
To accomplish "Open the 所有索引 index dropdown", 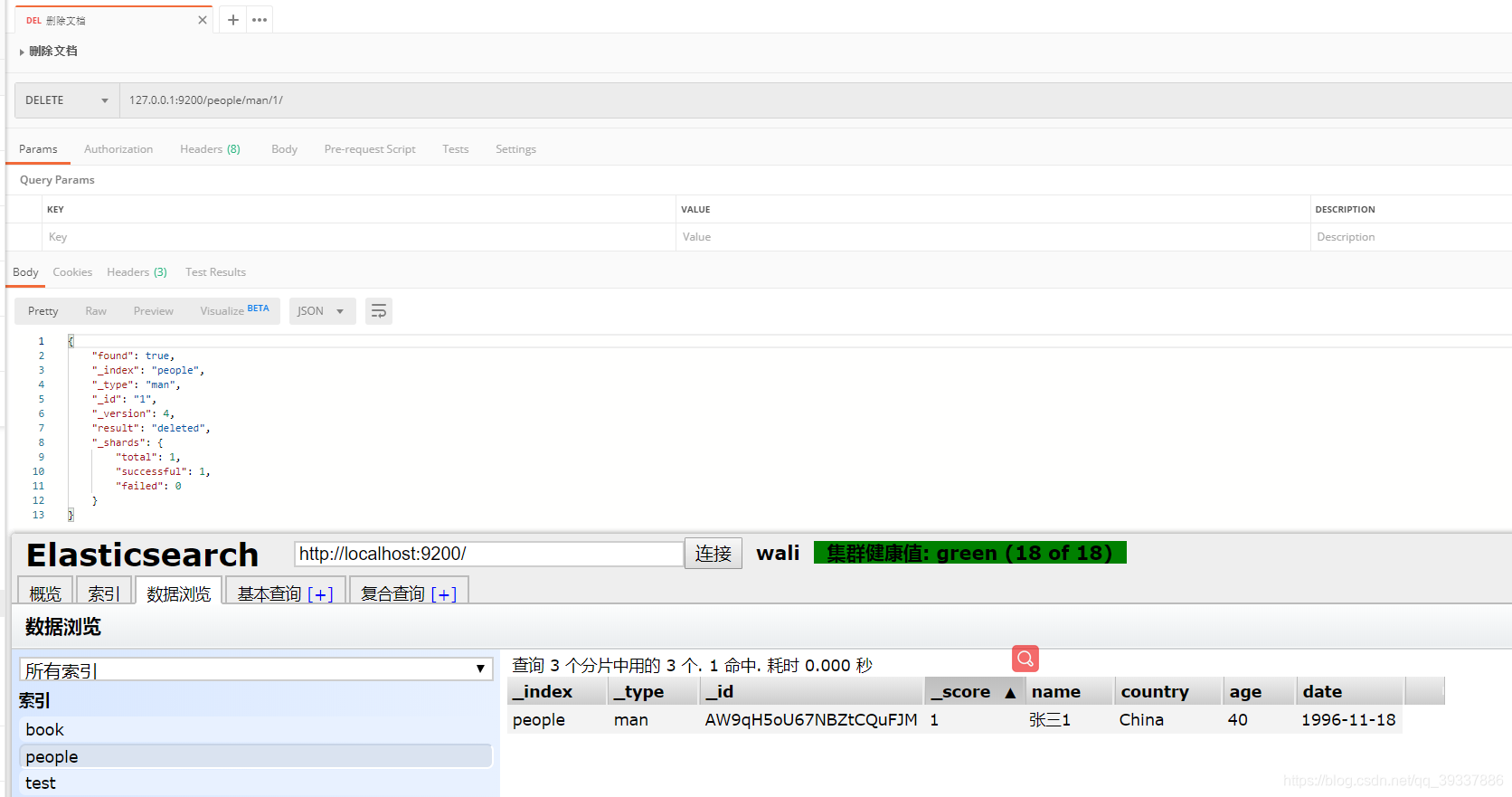I will point(256,669).
